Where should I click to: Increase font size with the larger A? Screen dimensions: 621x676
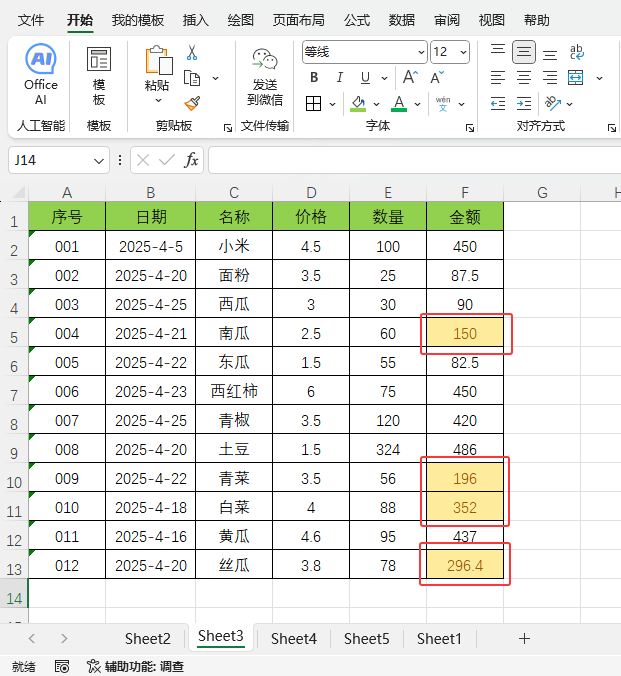point(410,77)
